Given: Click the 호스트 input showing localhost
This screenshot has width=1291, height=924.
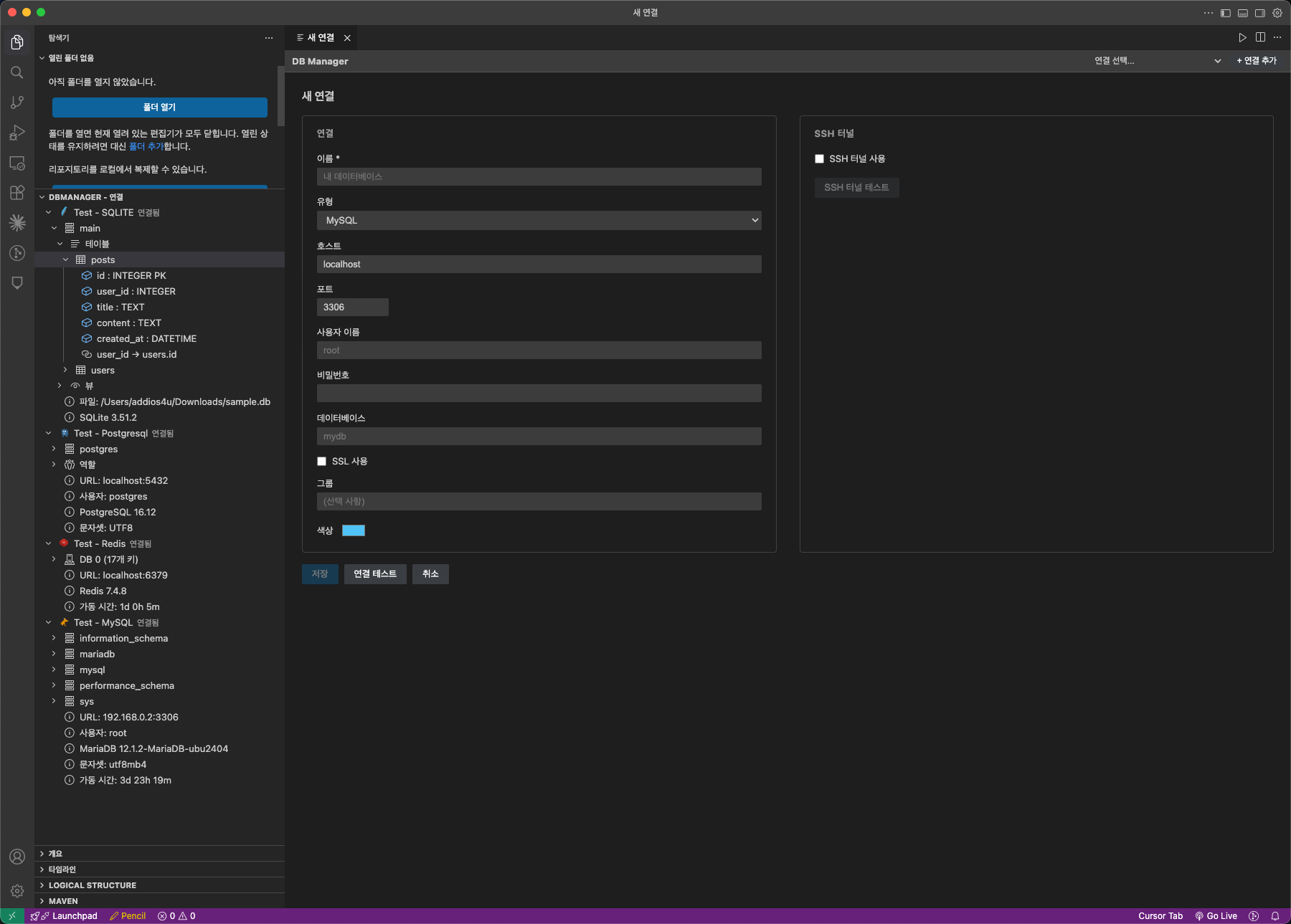Looking at the screenshot, I should (539, 264).
